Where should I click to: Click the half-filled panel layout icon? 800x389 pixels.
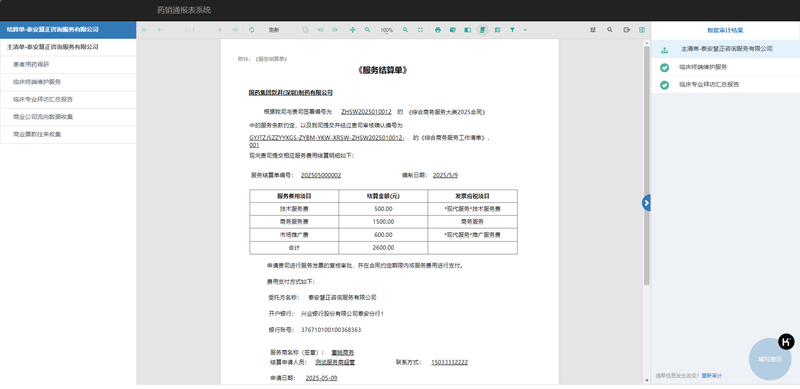click(x=467, y=30)
